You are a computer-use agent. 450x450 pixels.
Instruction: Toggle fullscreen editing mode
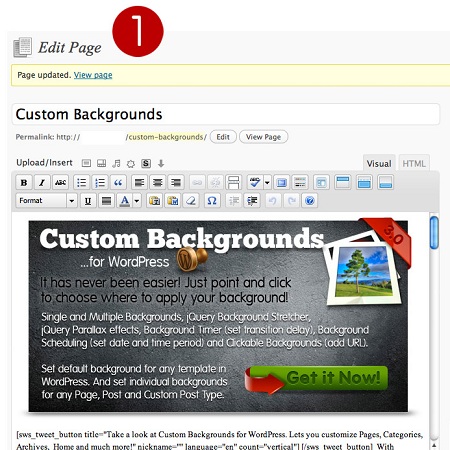(x=282, y=183)
